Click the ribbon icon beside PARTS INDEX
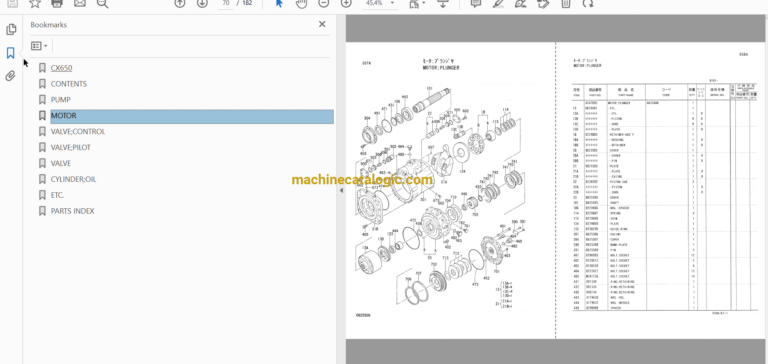The height and width of the screenshot is (364, 768). pos(42,211)
